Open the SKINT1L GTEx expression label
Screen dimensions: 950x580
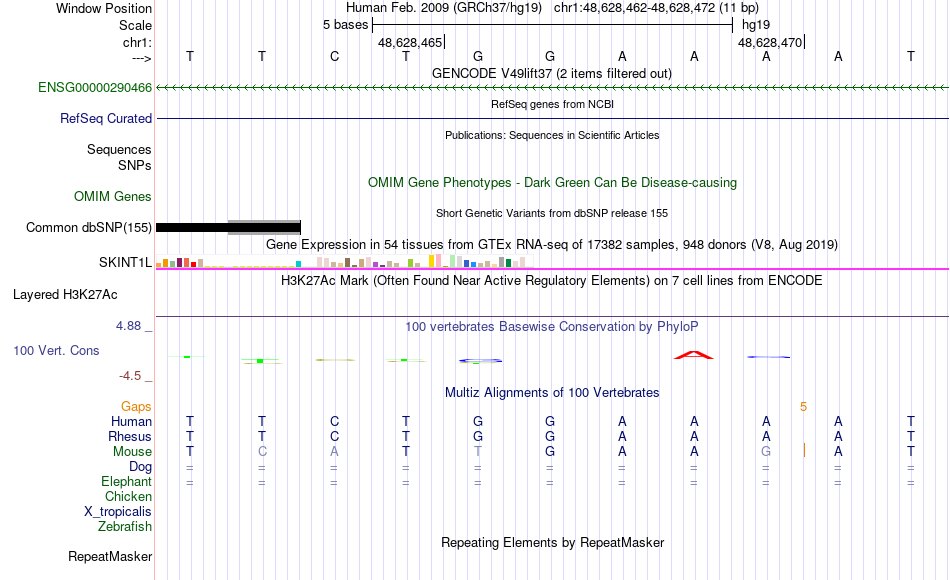tap(125, 262)
